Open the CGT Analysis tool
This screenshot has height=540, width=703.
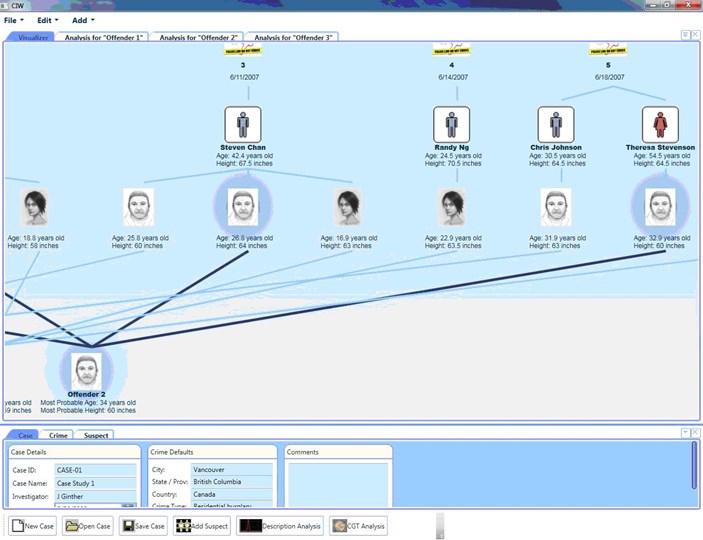click(358, 526)
